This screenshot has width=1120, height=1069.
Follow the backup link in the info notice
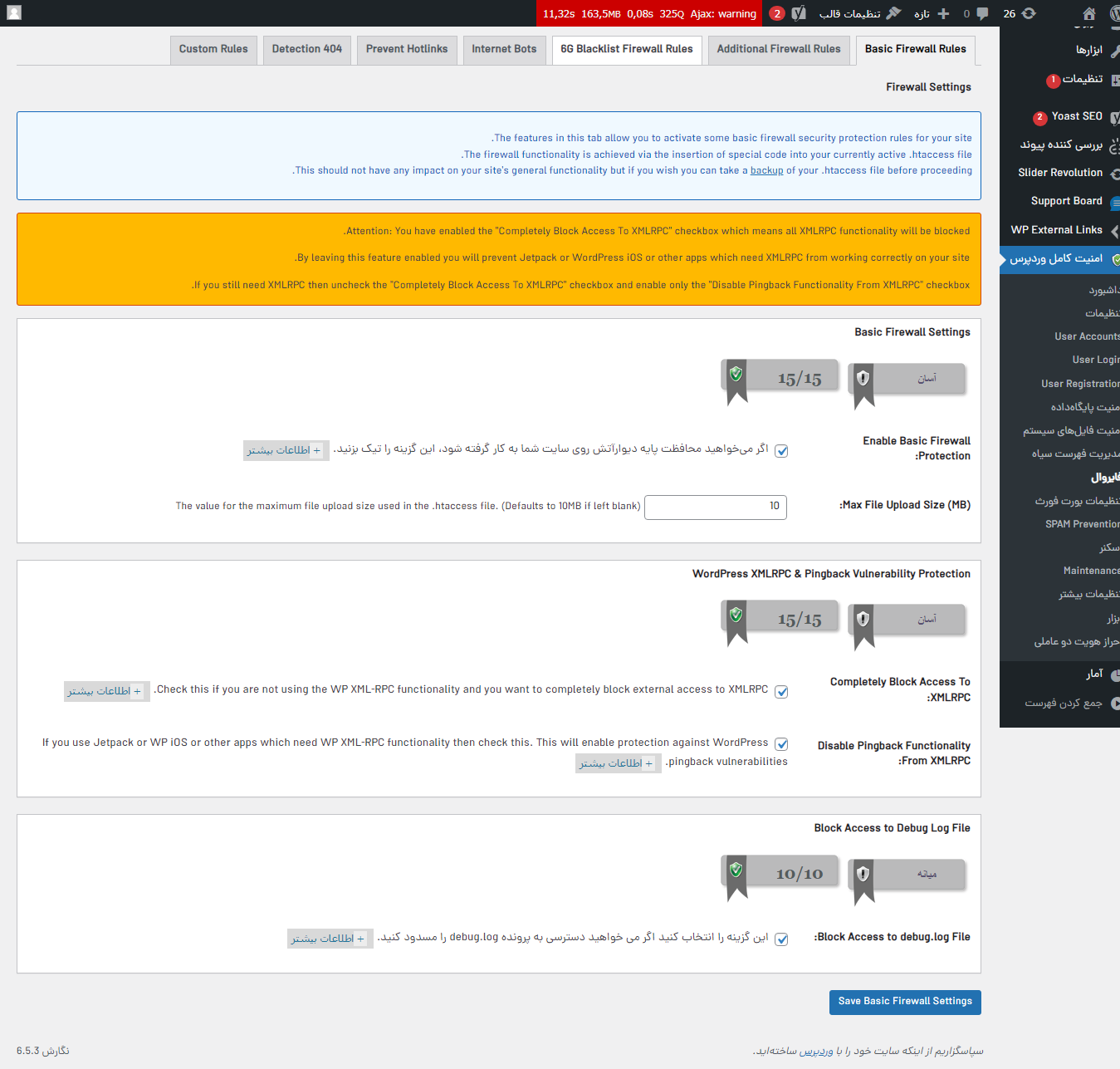pyautogui.click(x=766, y=170)
